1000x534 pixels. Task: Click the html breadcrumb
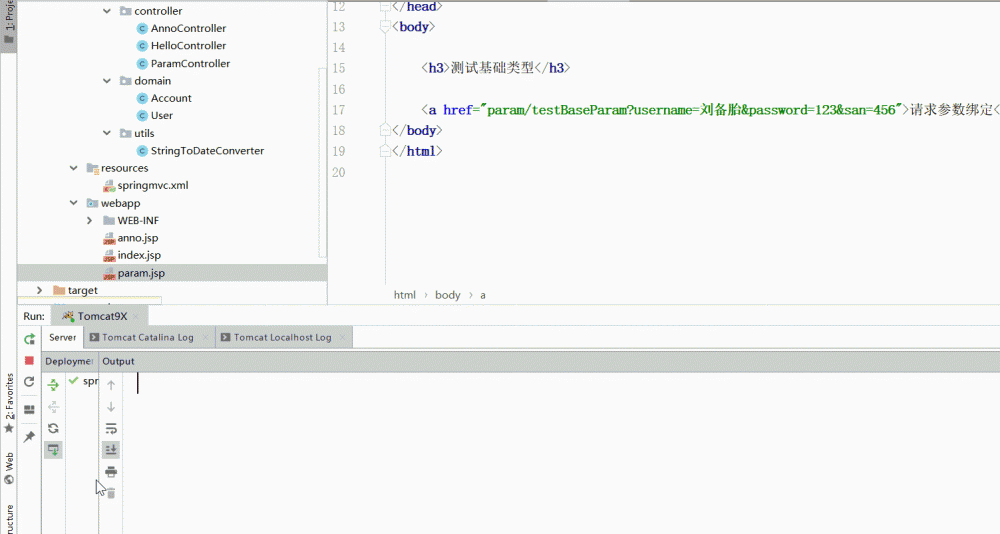[404, 295]
